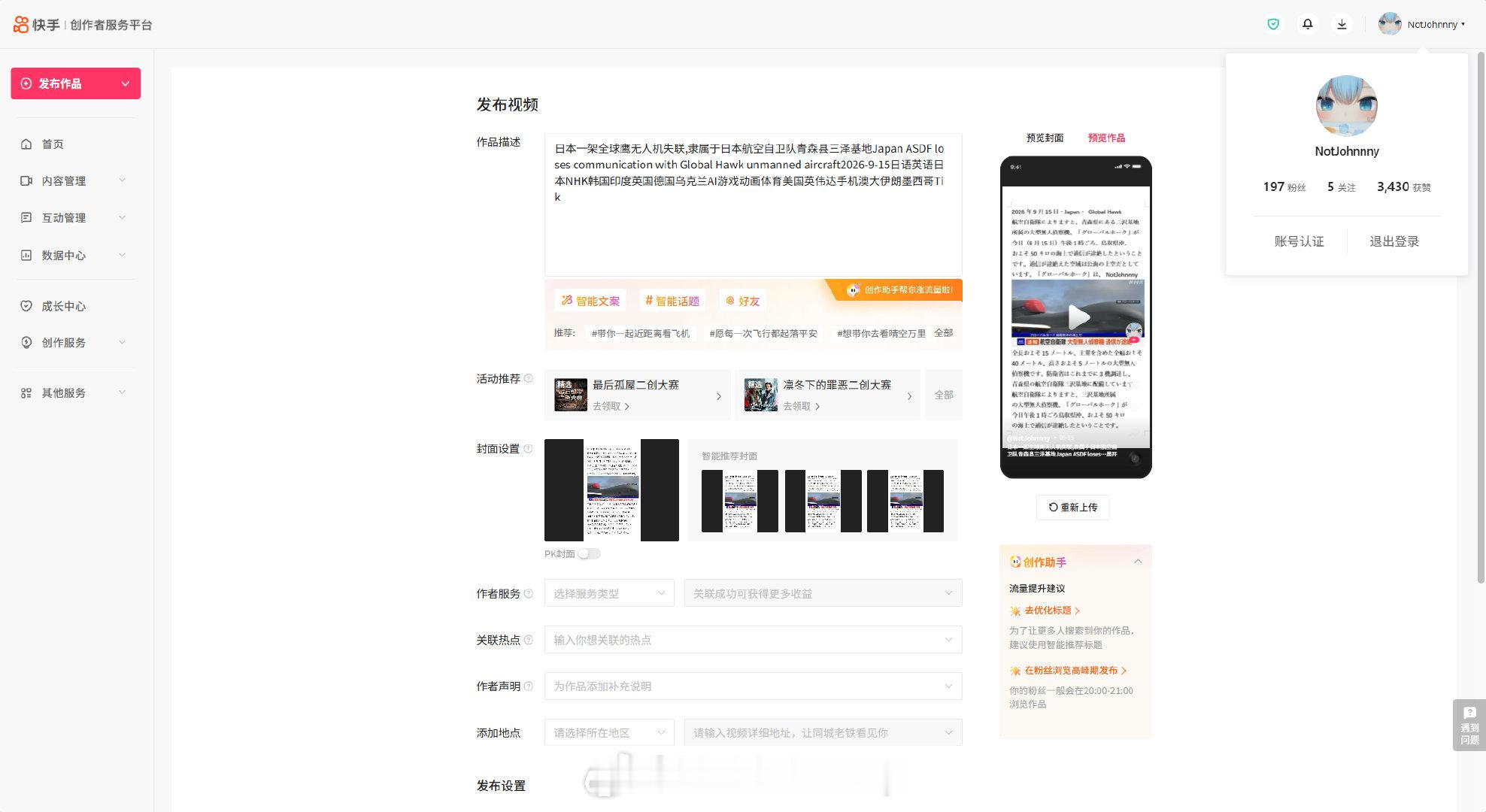Click help icon beside 作者声明

pyautogui.click(x=528, y=686)
